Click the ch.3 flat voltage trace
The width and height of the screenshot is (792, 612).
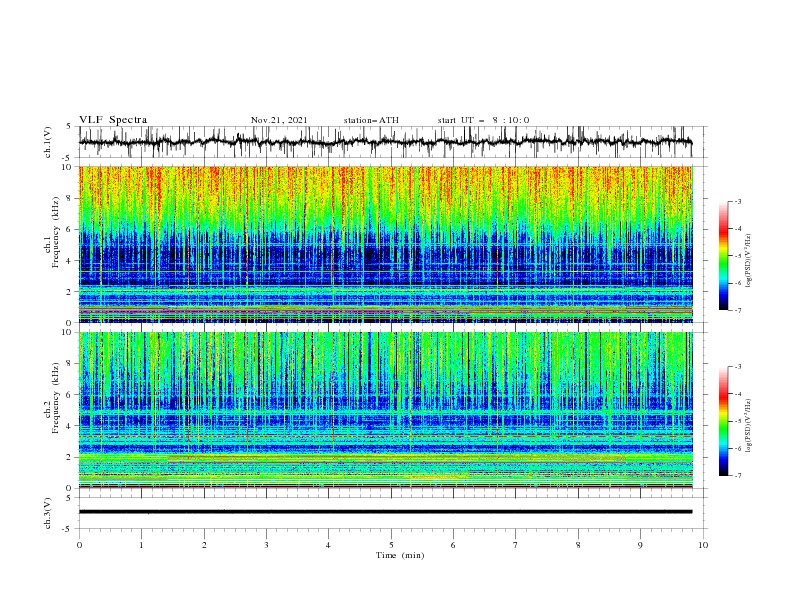pyautogui.click(x=386, y=512)
